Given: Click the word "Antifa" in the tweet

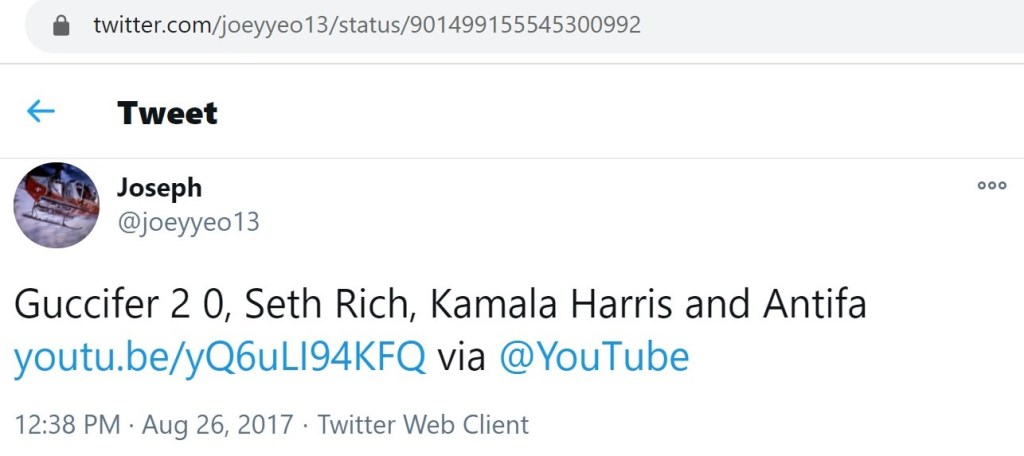Looking at the screenshot, I should click(x=815, y=305).
